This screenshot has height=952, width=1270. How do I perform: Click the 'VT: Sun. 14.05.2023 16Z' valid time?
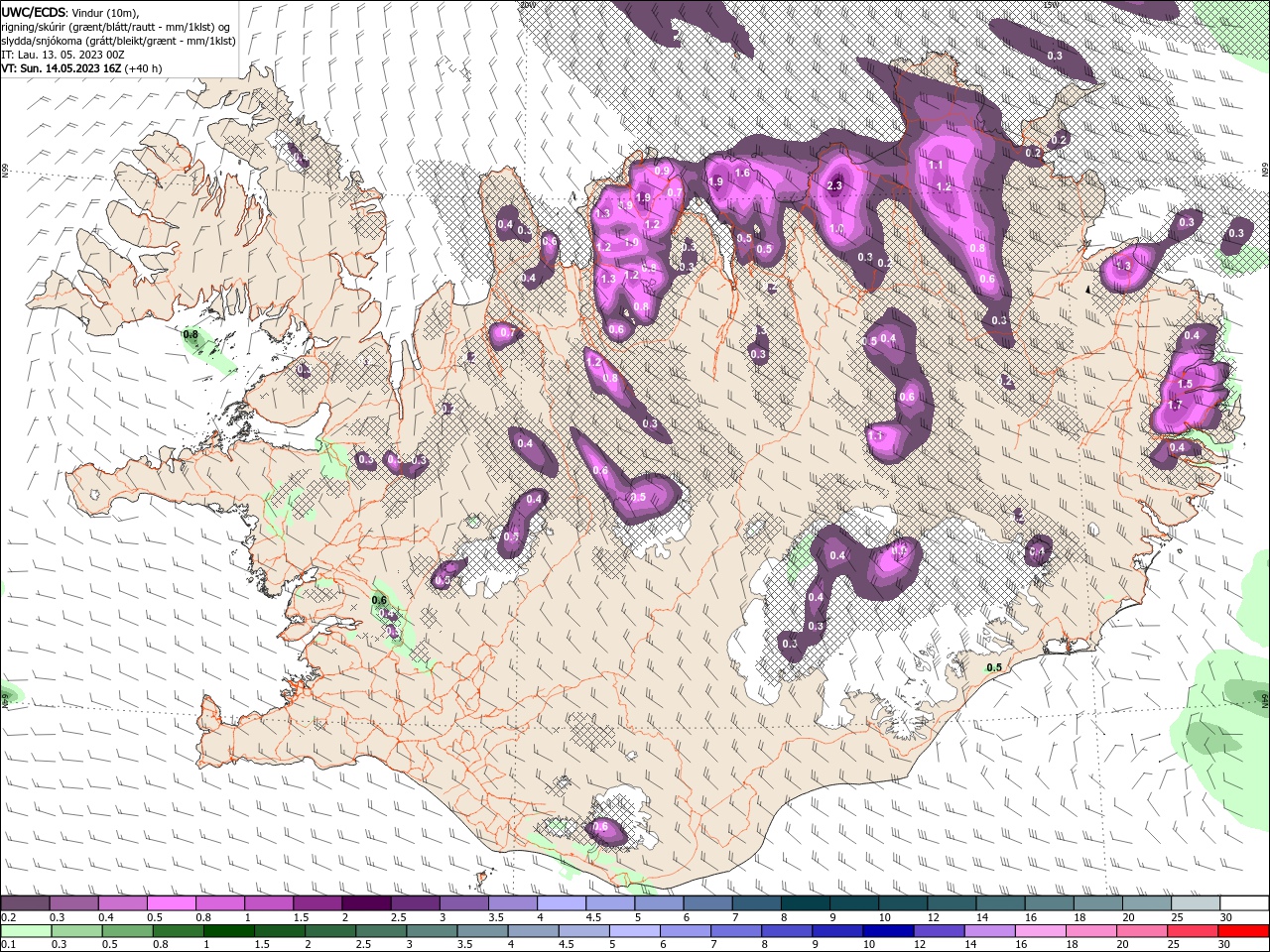tap(62, 68)
